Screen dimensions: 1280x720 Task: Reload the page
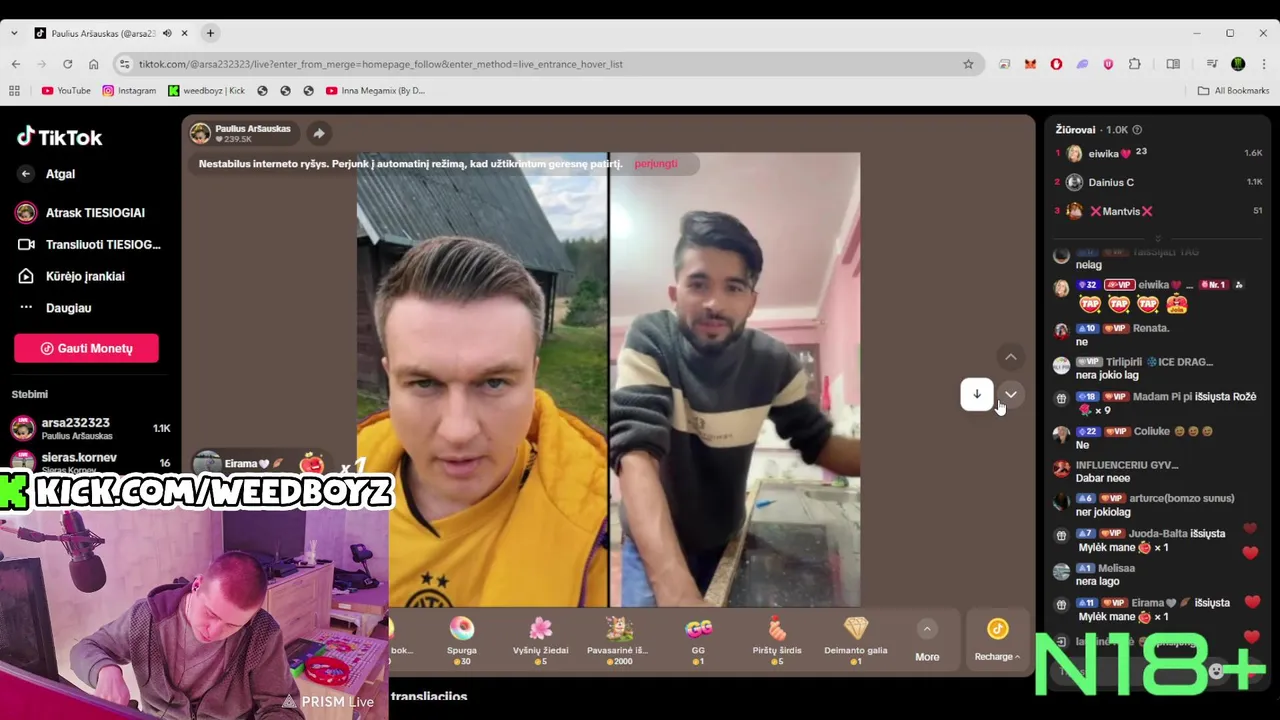[x=67, y=64]
